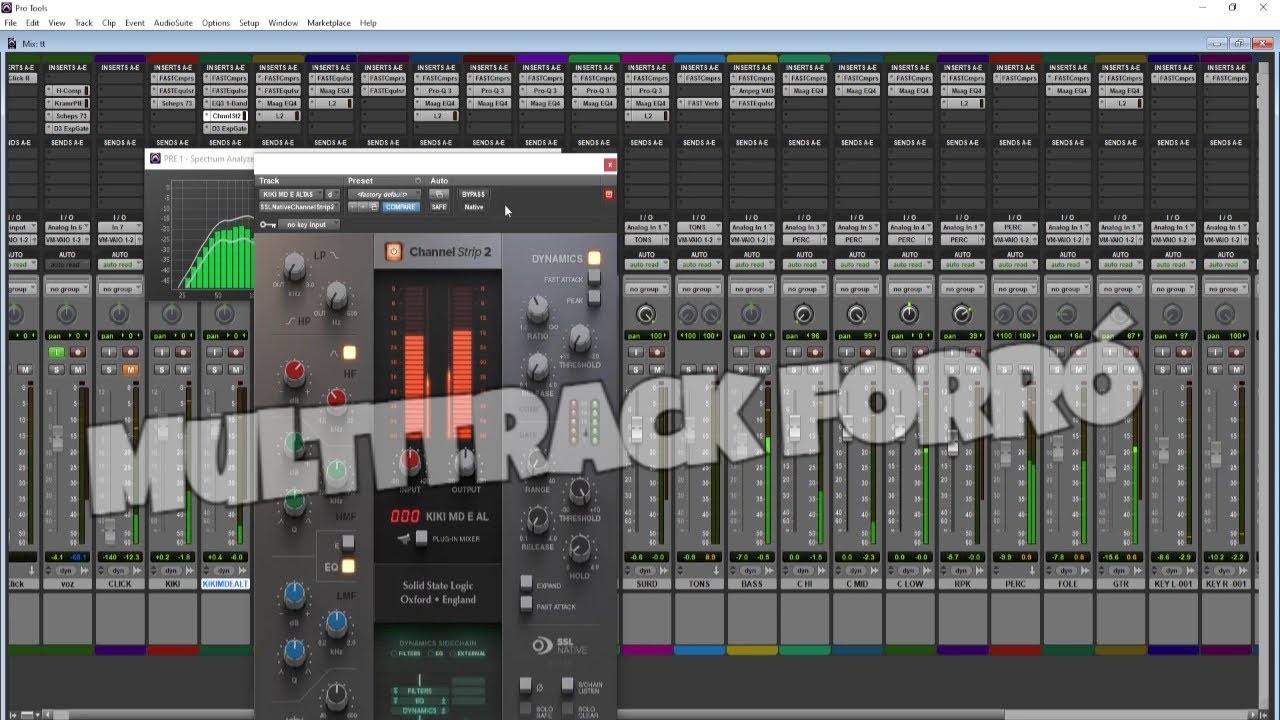This screenshot has height=720, width=1280.
Task: Click the COMPARE button
Action: (400, 207)
